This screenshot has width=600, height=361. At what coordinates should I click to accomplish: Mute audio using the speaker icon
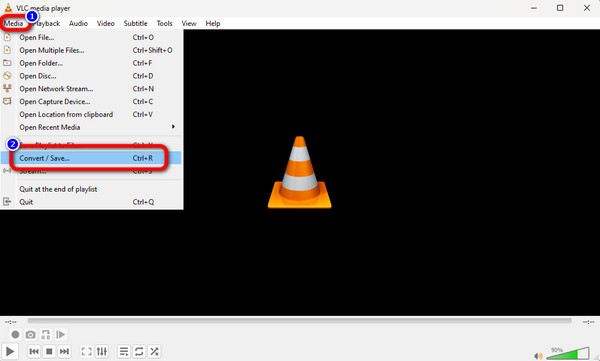(538, 356)
